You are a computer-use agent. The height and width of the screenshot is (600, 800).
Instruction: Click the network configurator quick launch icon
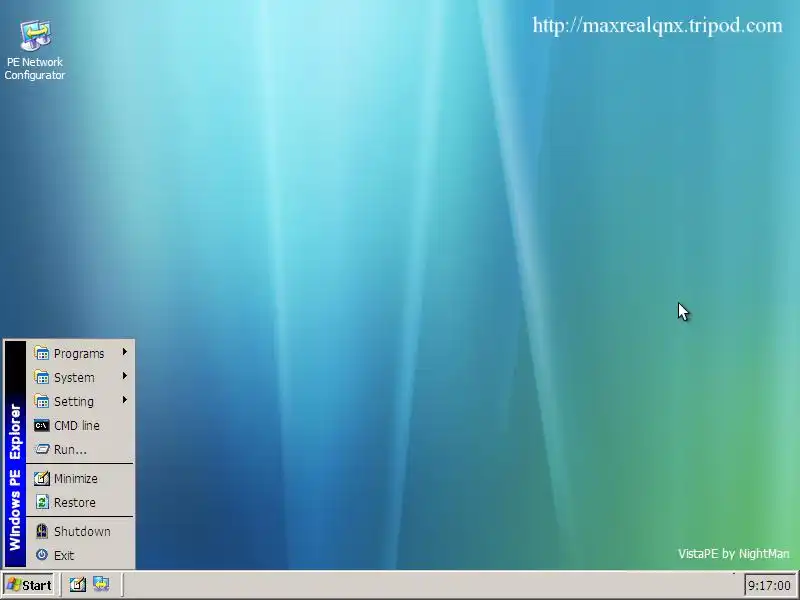(x=101, y=584)
